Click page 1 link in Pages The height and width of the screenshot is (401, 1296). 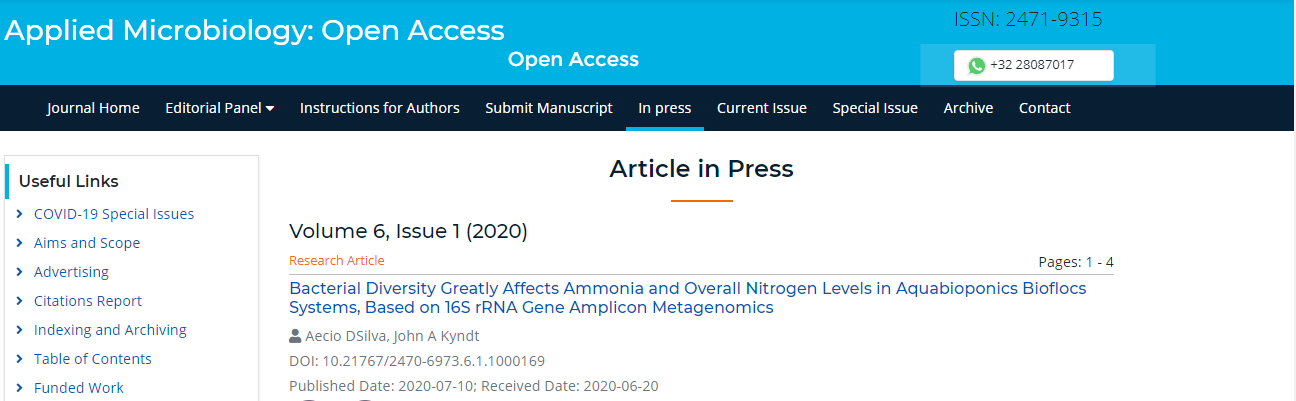[x=1090, y=263]
